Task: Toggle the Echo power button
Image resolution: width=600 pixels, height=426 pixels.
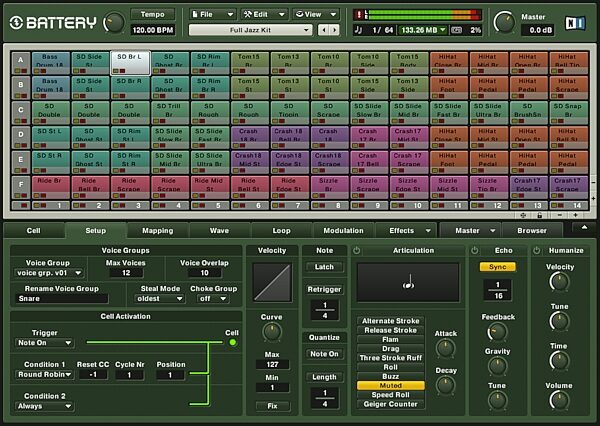Action: [x=474, y=250]
